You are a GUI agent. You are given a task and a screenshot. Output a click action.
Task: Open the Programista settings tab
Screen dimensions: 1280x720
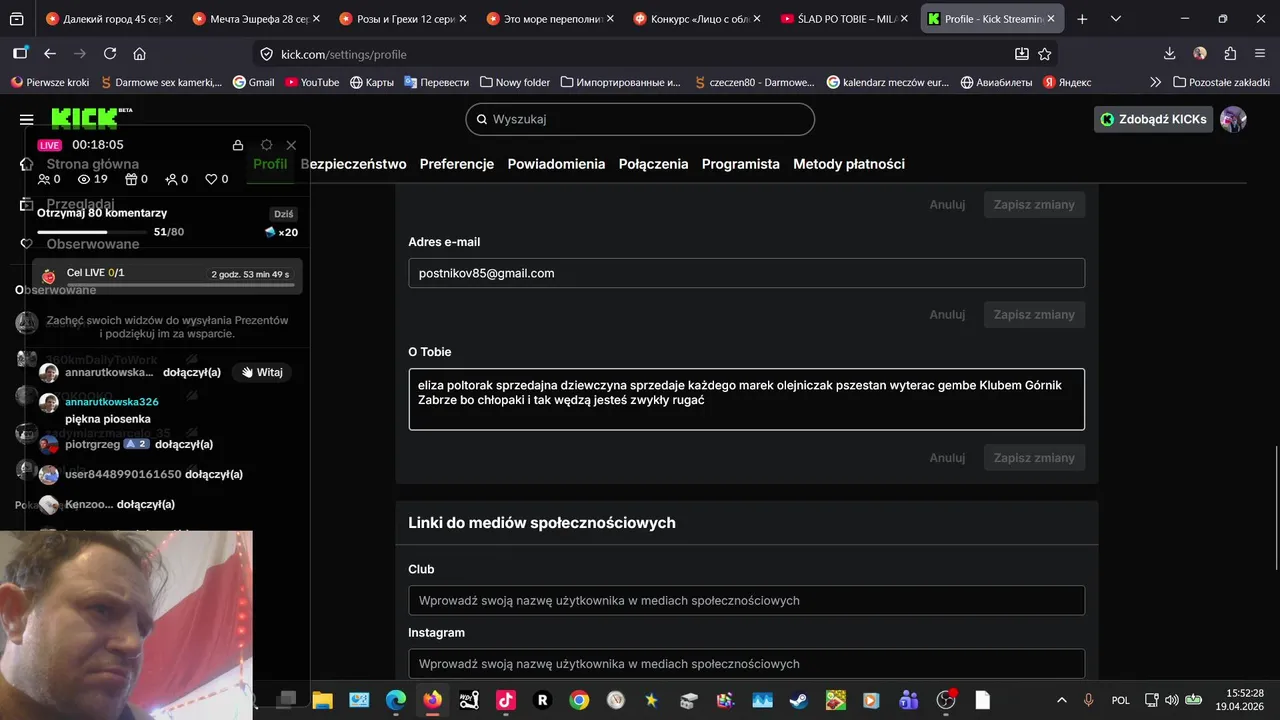[x=741, y=164]
